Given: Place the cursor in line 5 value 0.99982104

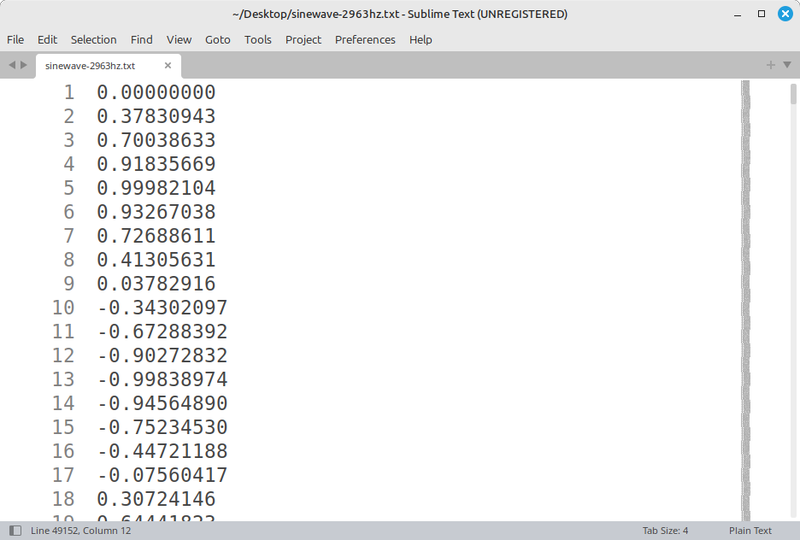Looking at the screenshot, I should pyautogui.click(x=156, y=188).
